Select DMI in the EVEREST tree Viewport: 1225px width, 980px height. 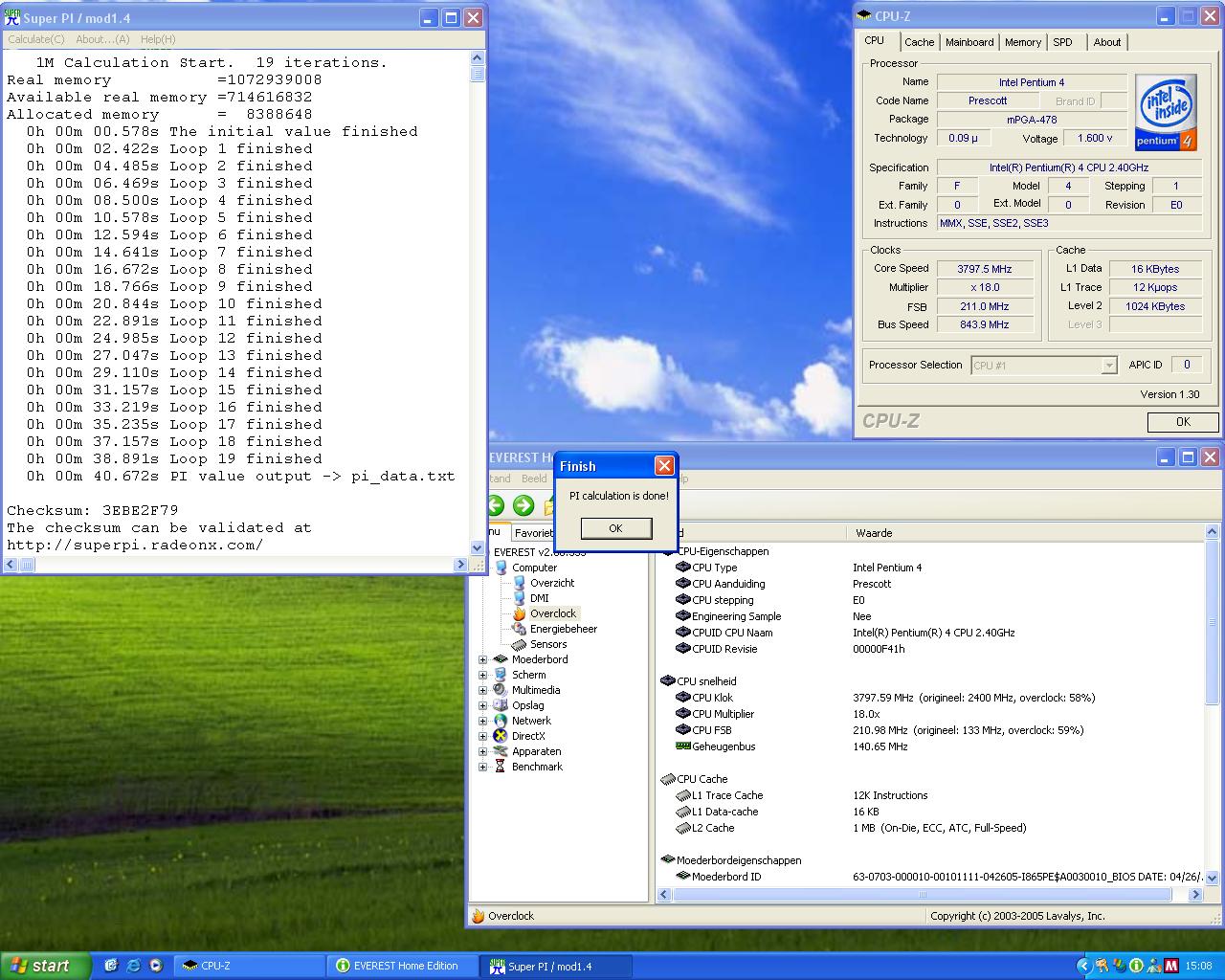540,598
